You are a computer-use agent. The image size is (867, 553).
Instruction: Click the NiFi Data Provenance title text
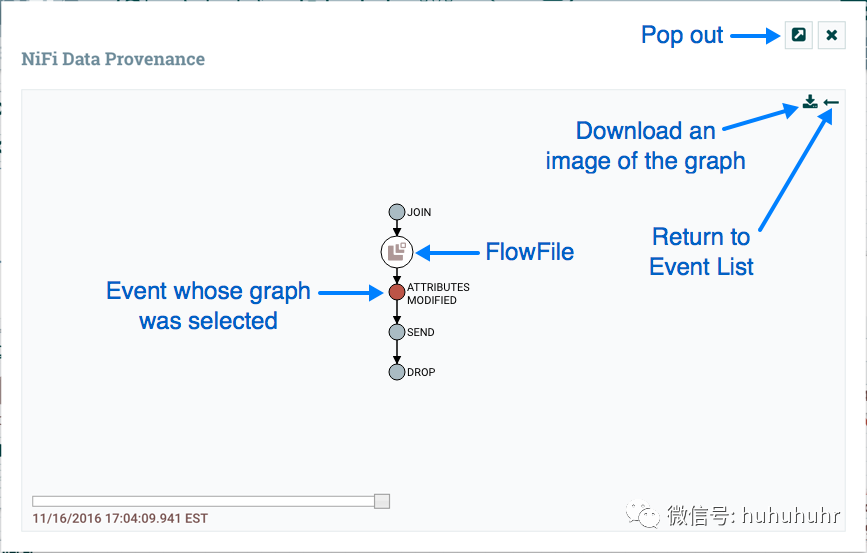click(113, 59)
